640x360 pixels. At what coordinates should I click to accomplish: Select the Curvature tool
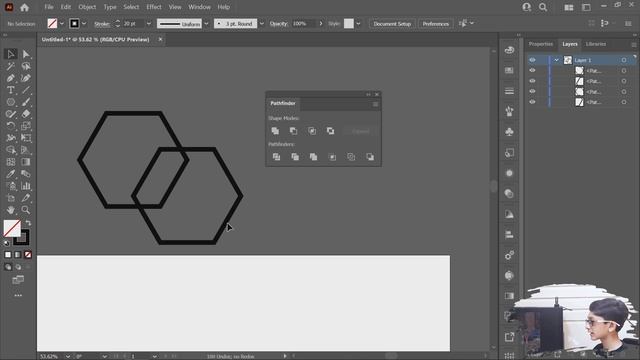pos(26,78)
